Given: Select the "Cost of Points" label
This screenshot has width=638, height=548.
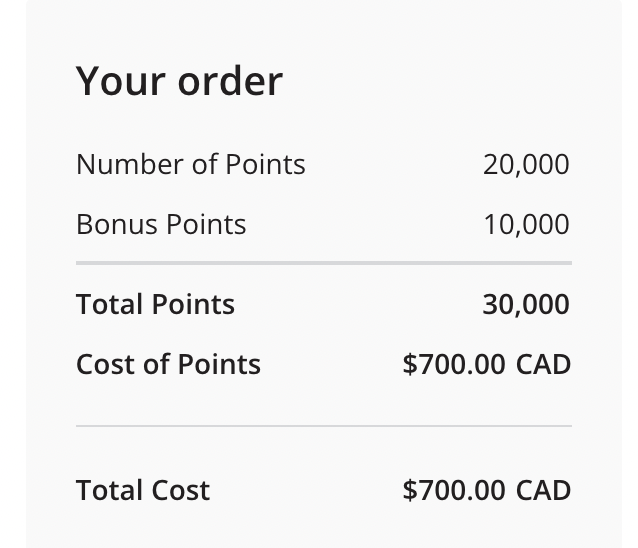Looking at the screenshot, I should point(168,364).
